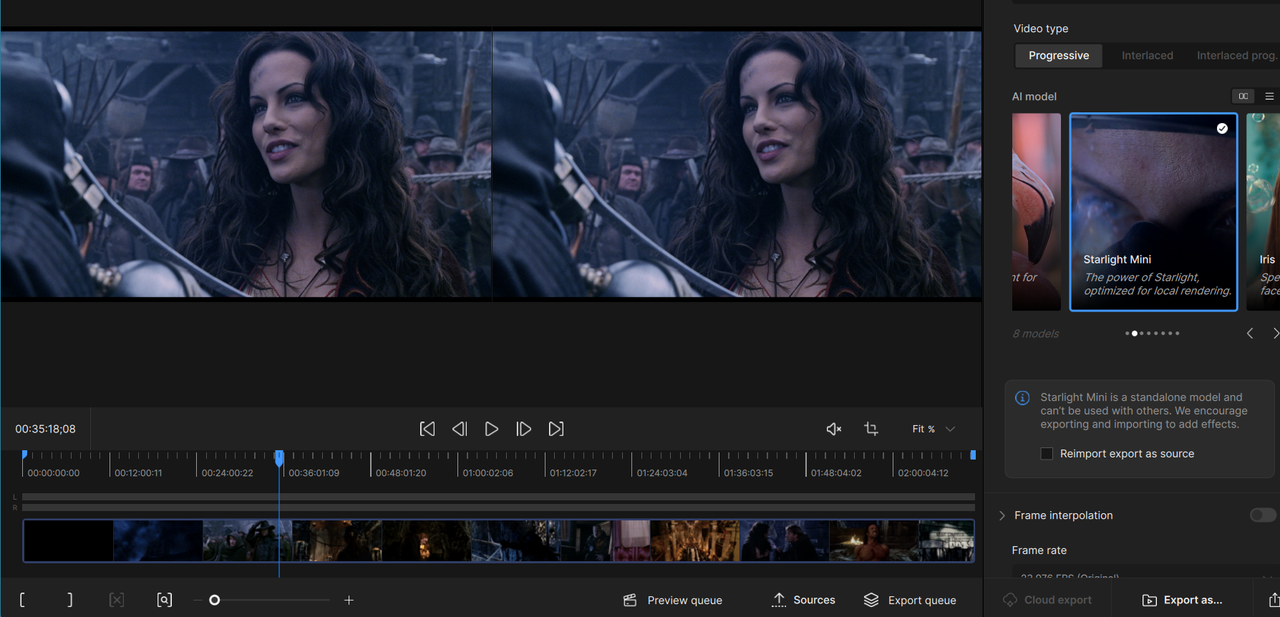Unmute the preview audio
The width and height of the screenshot is (1280, 617).
pyautogui.click(x=834, y=429)
